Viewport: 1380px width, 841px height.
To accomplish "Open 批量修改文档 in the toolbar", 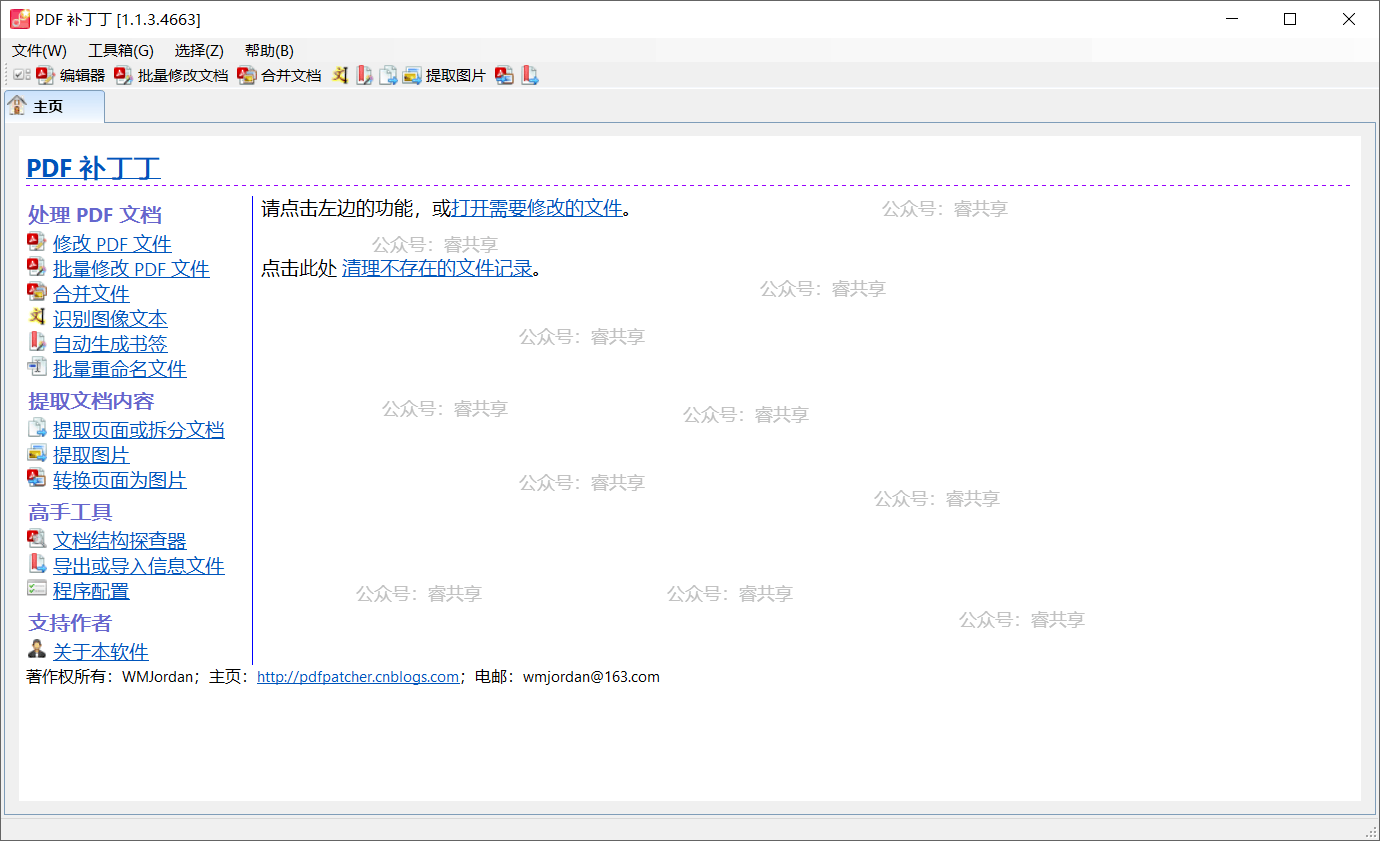I will pyautogui.click(x=171, y=75).
